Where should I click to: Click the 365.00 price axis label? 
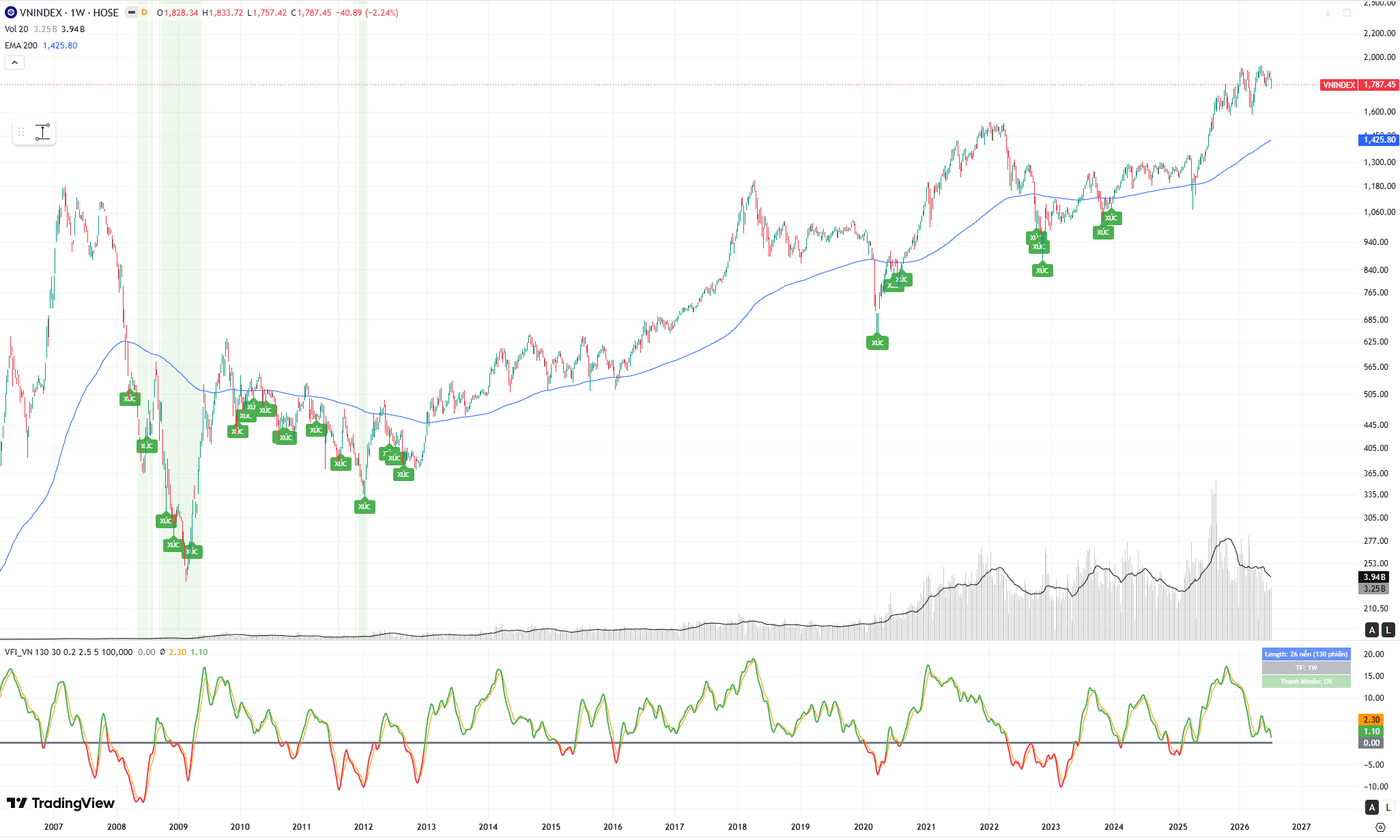[1376, 474]
